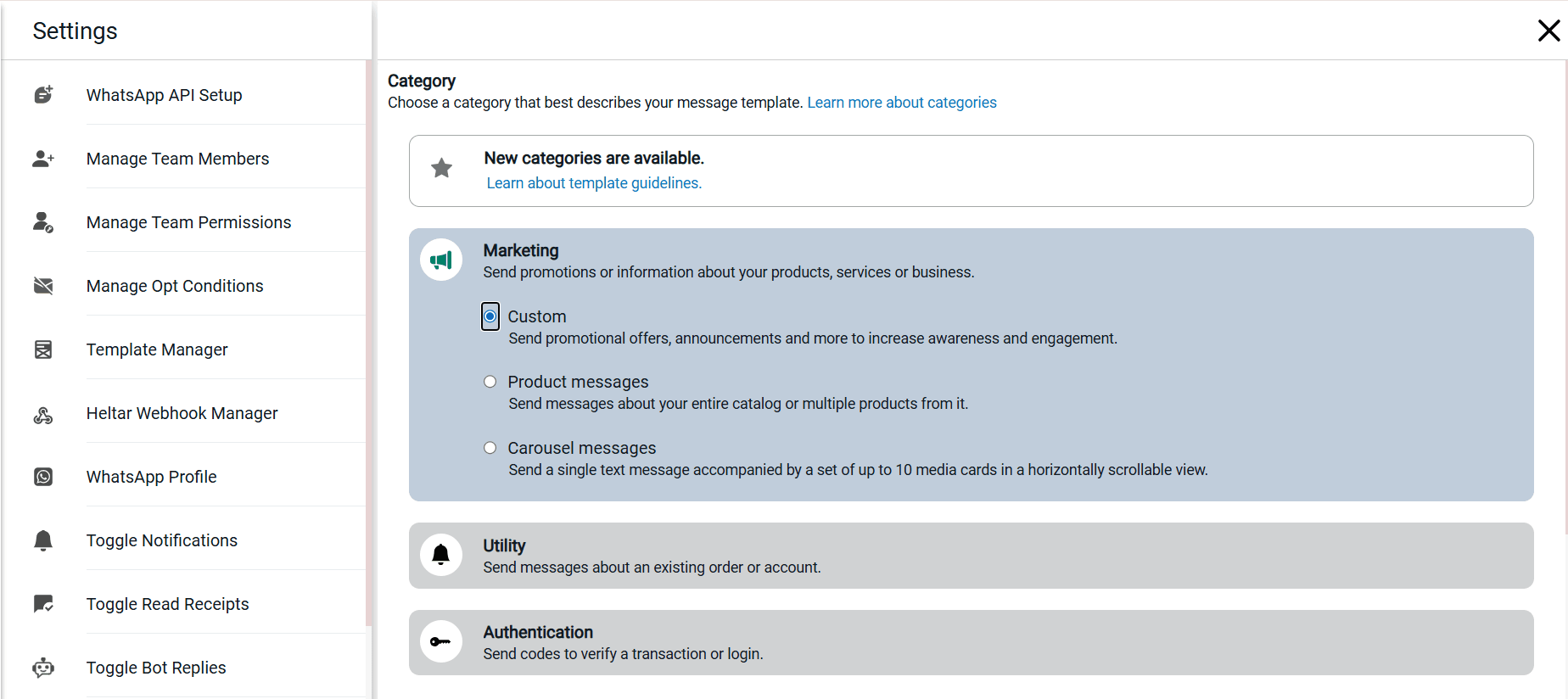Click the Manage Opt Conditions icon

click(x=43, y=286)
